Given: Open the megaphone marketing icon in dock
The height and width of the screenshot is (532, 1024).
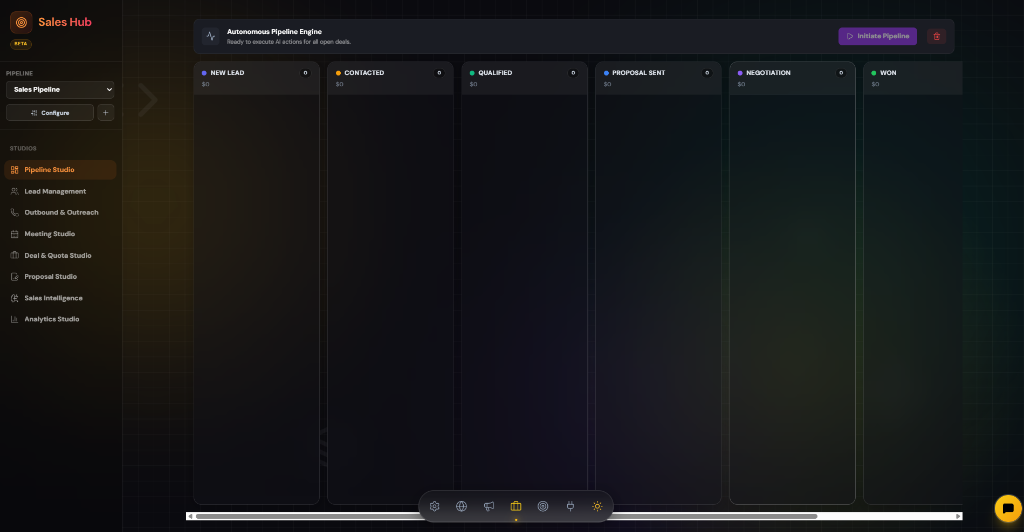Looking at the screenshot, I should point(488,507).
